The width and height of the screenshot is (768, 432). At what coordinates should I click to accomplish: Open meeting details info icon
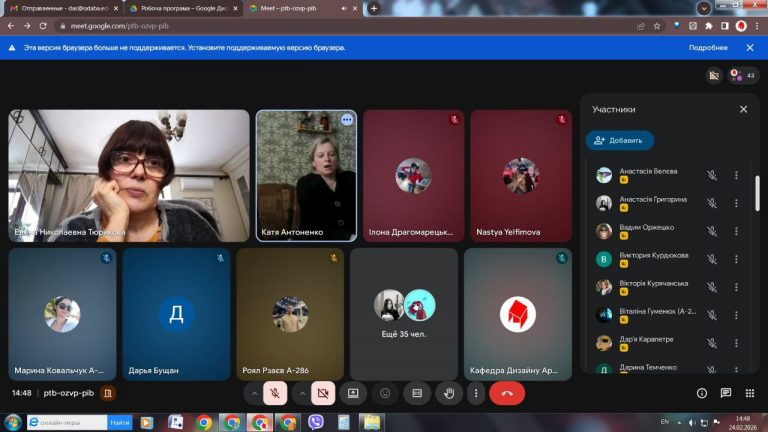(x=702, y=393)
